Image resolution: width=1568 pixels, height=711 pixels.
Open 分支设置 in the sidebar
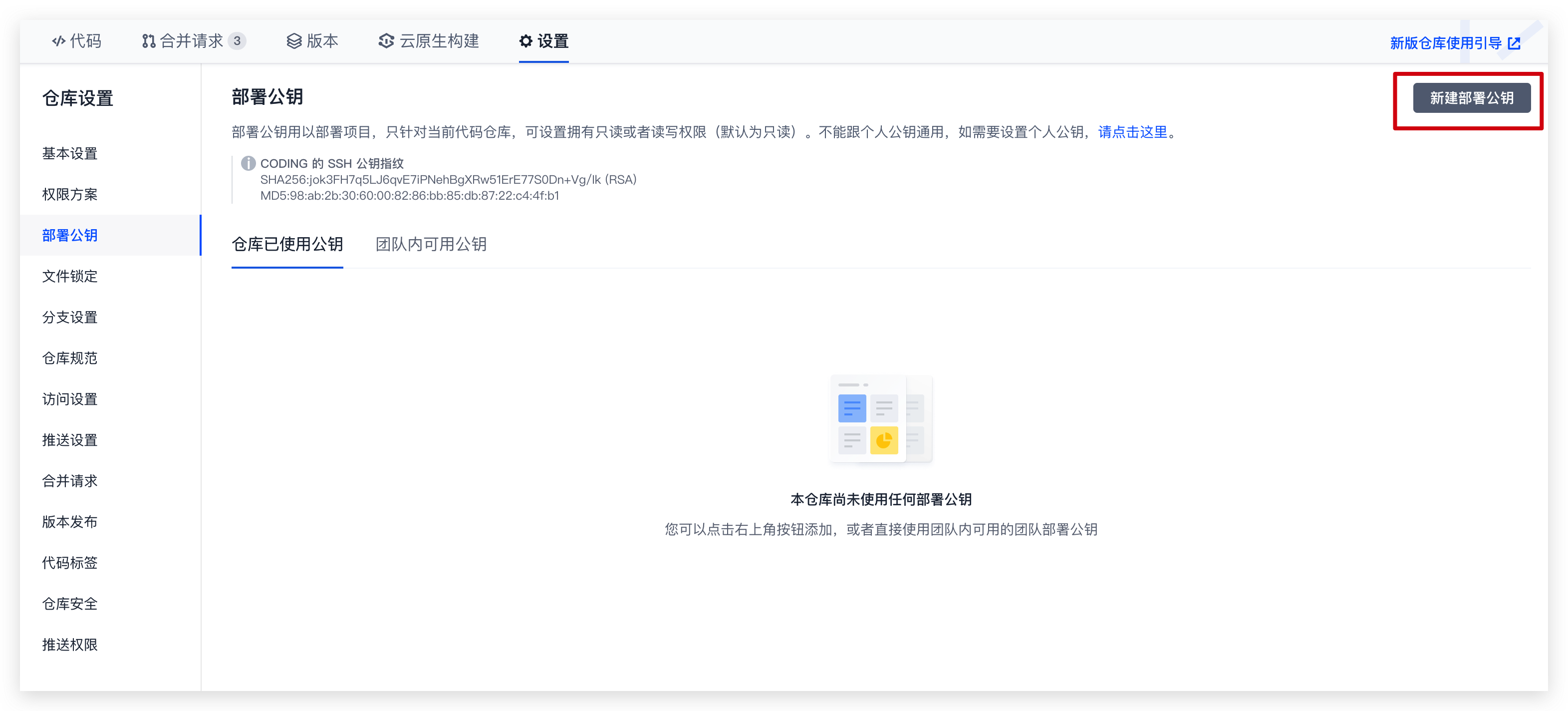pyautogui.click(x=70, y=318)
